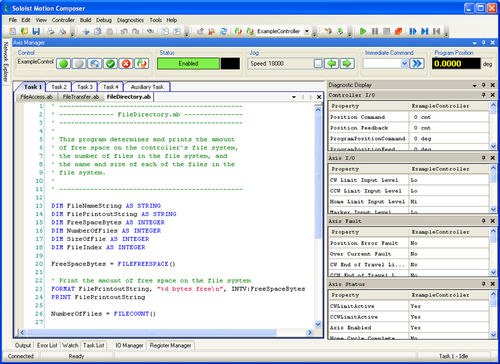Image resolution: width=500 pixels, height=364 pixels.
Task: Open the Tools menu
Action: coord(155,20)
